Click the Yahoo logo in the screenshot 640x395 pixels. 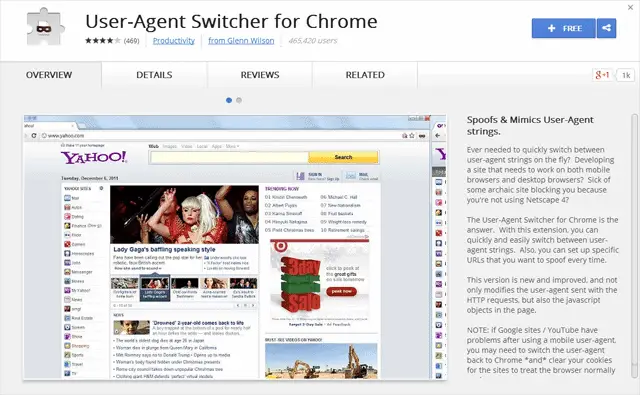point(94,157)
